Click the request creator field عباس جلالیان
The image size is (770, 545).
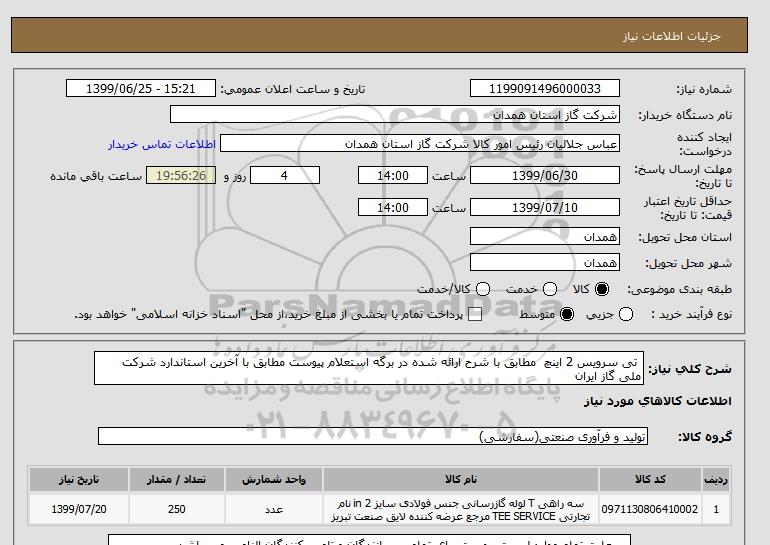pyautogui.click(x=420, y=144)
